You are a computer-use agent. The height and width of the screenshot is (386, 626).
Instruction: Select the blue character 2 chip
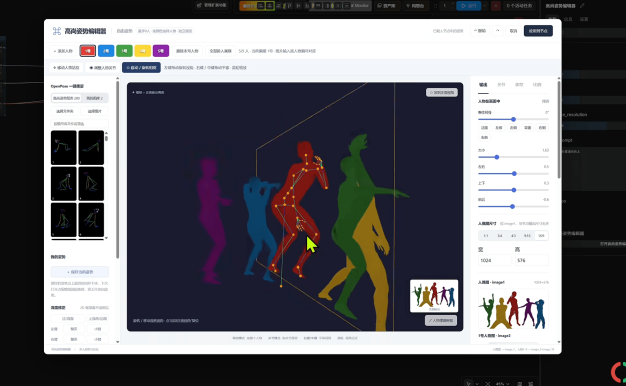pyautogui.click(x=106, y=51)
